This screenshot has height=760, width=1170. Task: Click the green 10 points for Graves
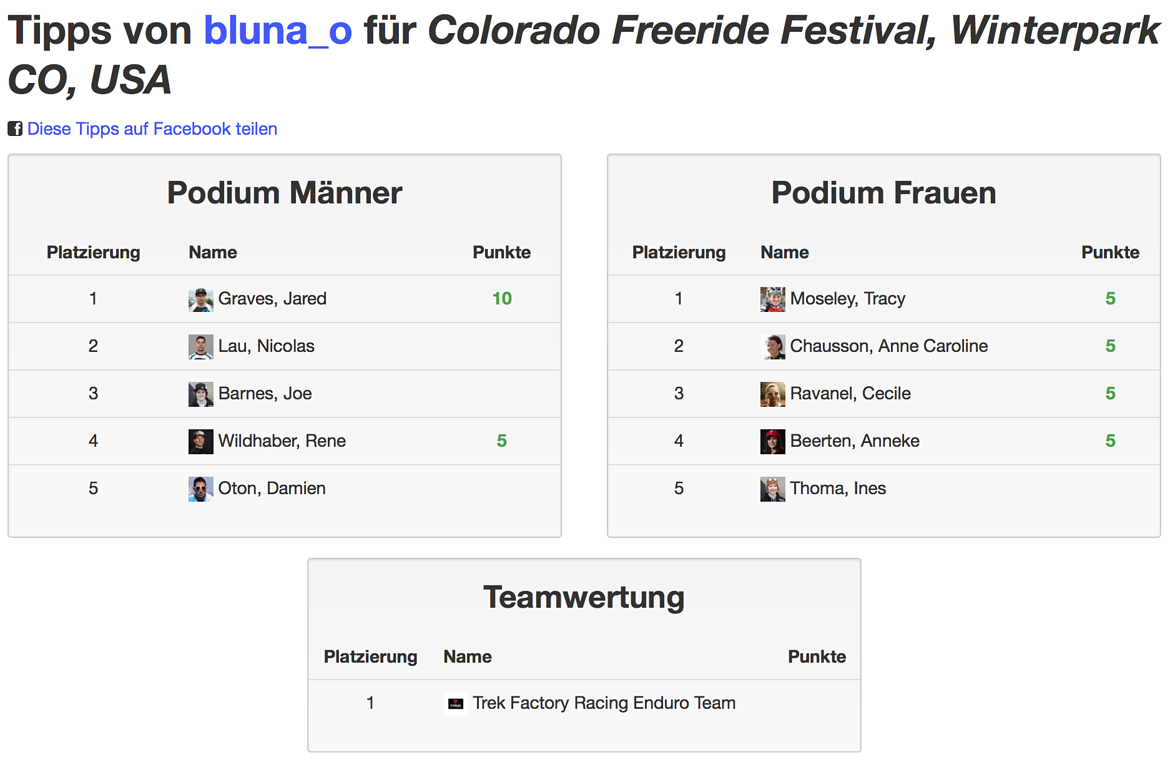pos(501,299)
